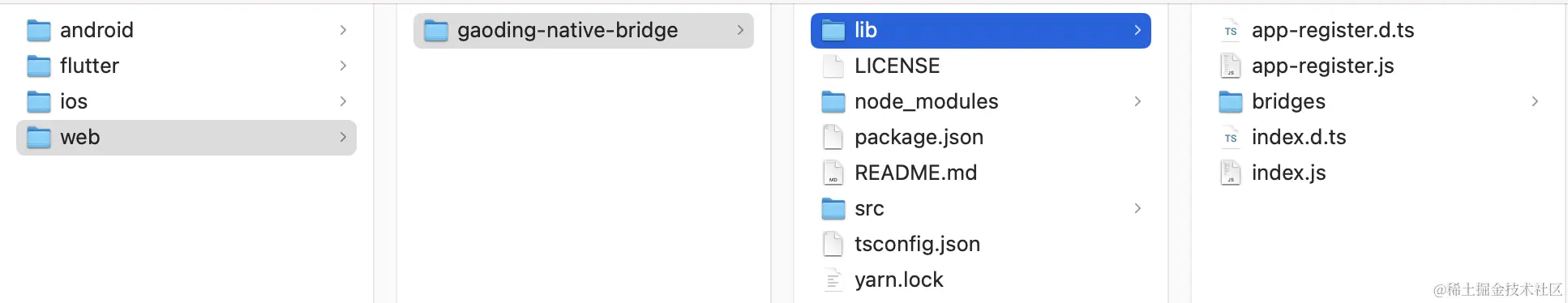Select the flutter folder icon
Image resolution: width=1568 pixels, height=303 pixels.
39,66
